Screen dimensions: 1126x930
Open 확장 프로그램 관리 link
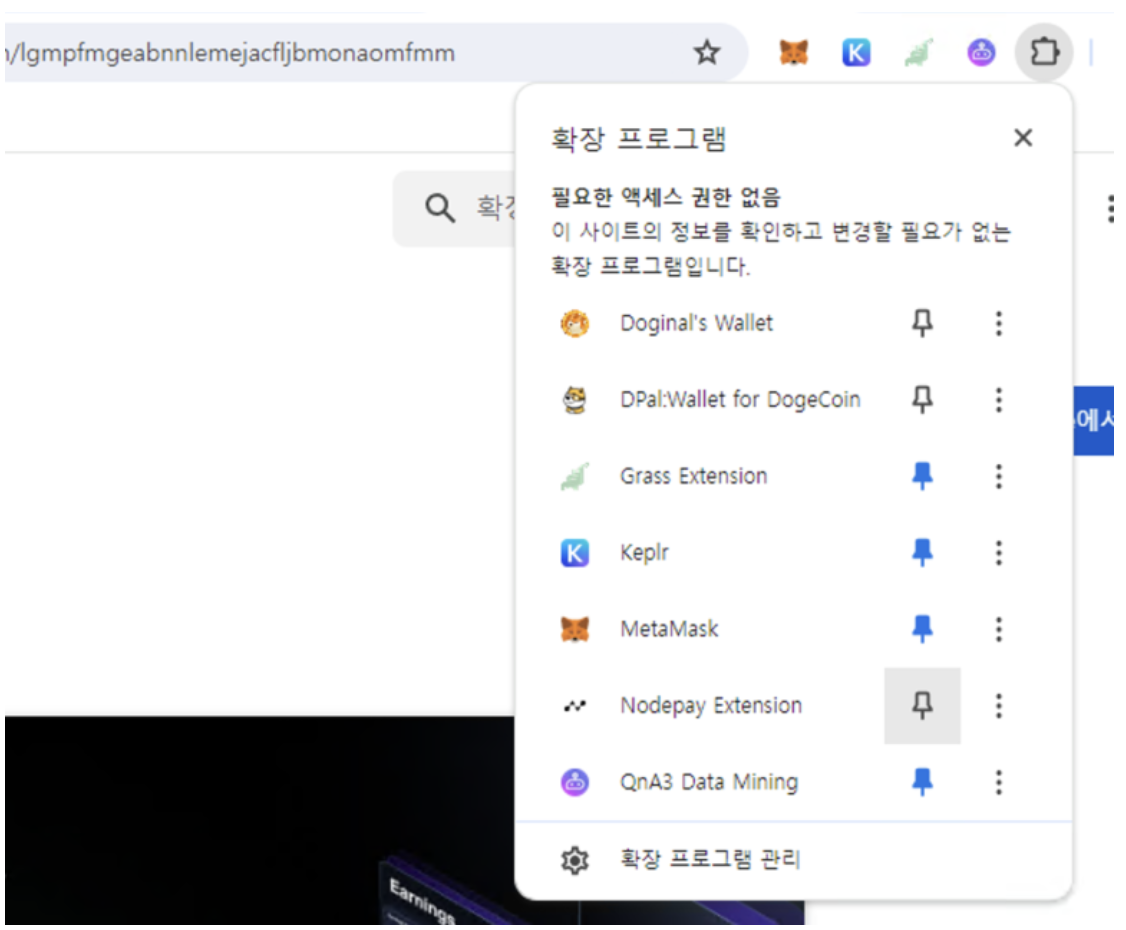click(710, 859)
